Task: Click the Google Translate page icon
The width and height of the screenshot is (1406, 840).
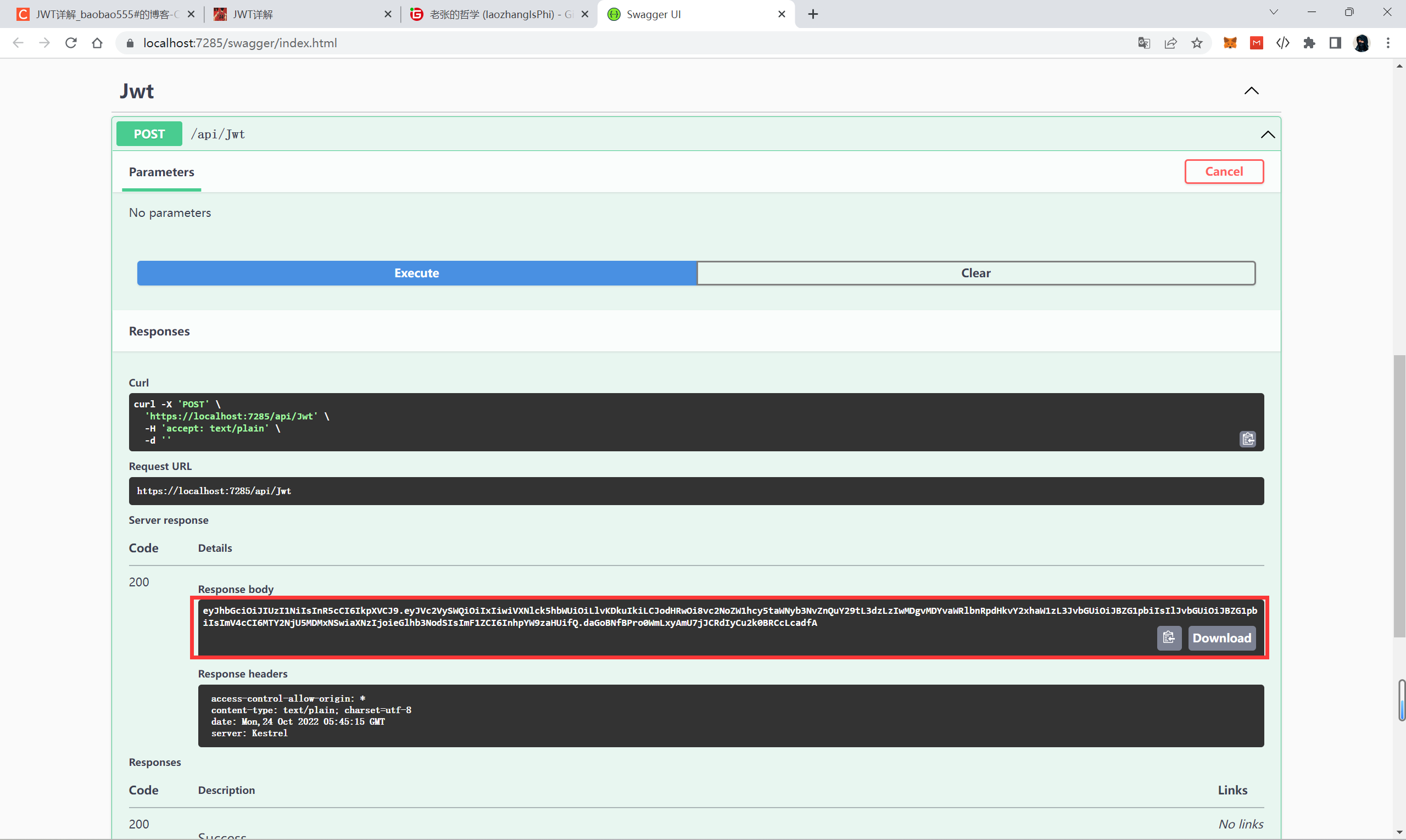Action: click(x=1143, y=43)
